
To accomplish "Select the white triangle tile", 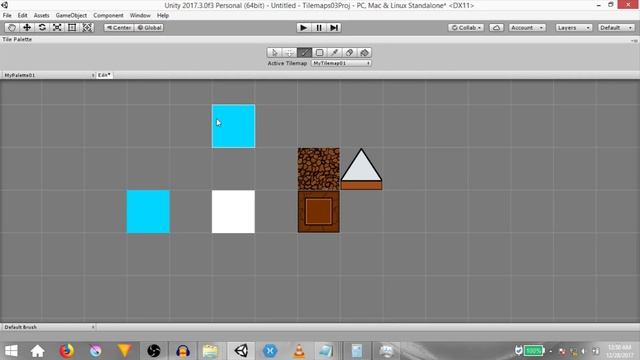I will tap(361, 169).
